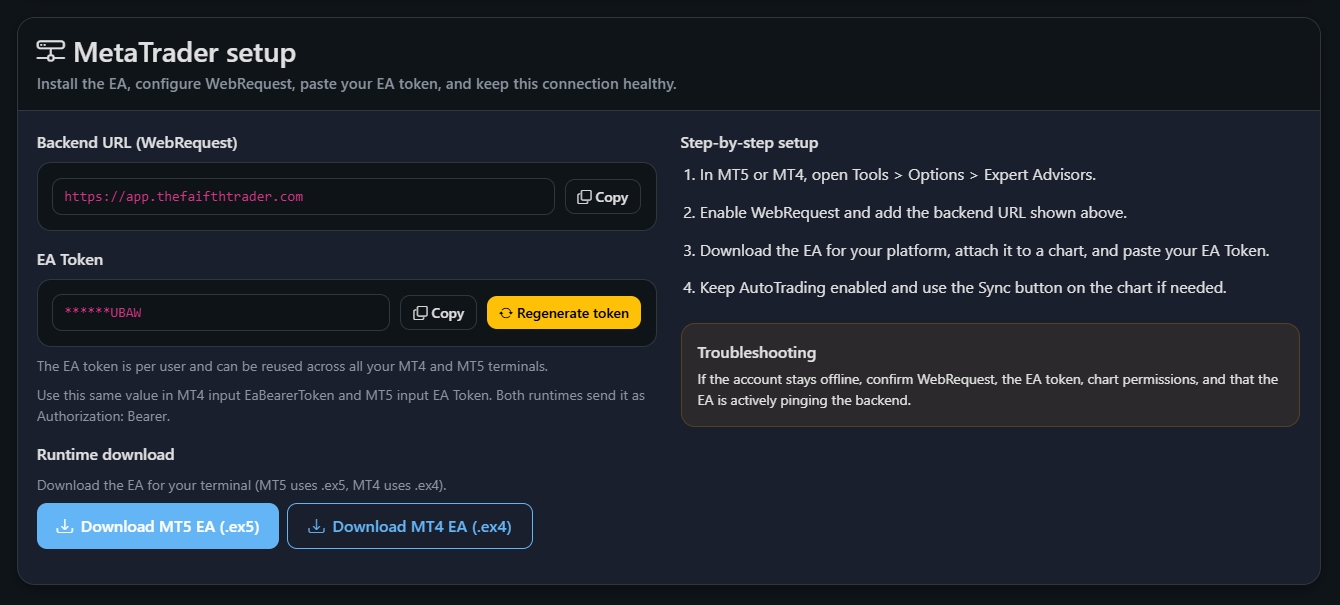This screenshot has width=1340, height=605.
Task: Regenerate the EA token
Action: [564, 313]
